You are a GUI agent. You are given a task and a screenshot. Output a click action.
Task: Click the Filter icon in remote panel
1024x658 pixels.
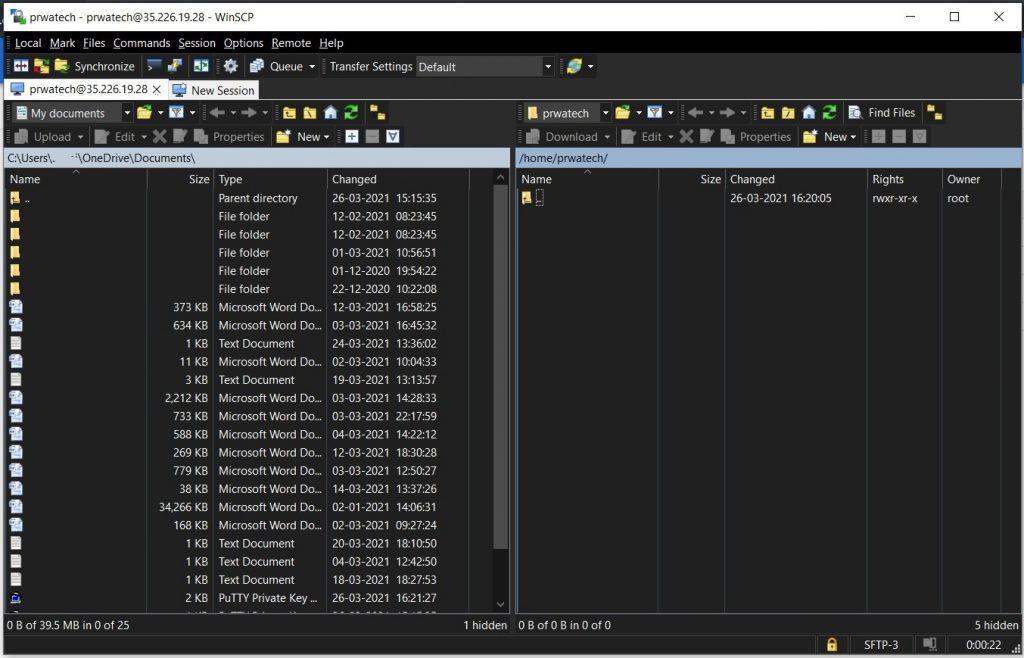click(x=655, y=112)
